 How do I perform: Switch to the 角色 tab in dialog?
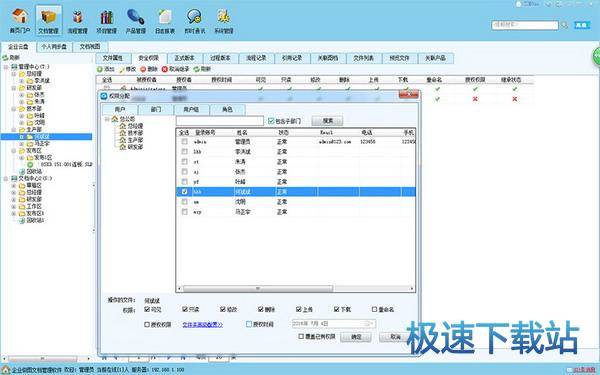227,109
